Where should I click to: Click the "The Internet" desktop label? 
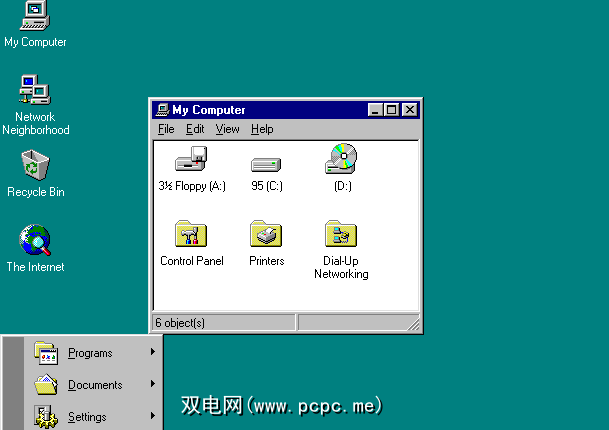35,267
